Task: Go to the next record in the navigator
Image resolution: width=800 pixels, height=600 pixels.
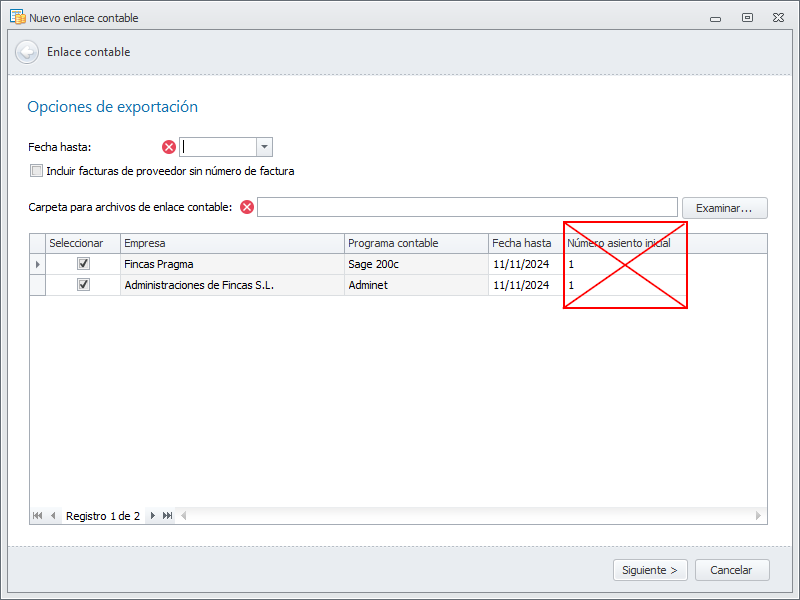Action: [153, 516]
